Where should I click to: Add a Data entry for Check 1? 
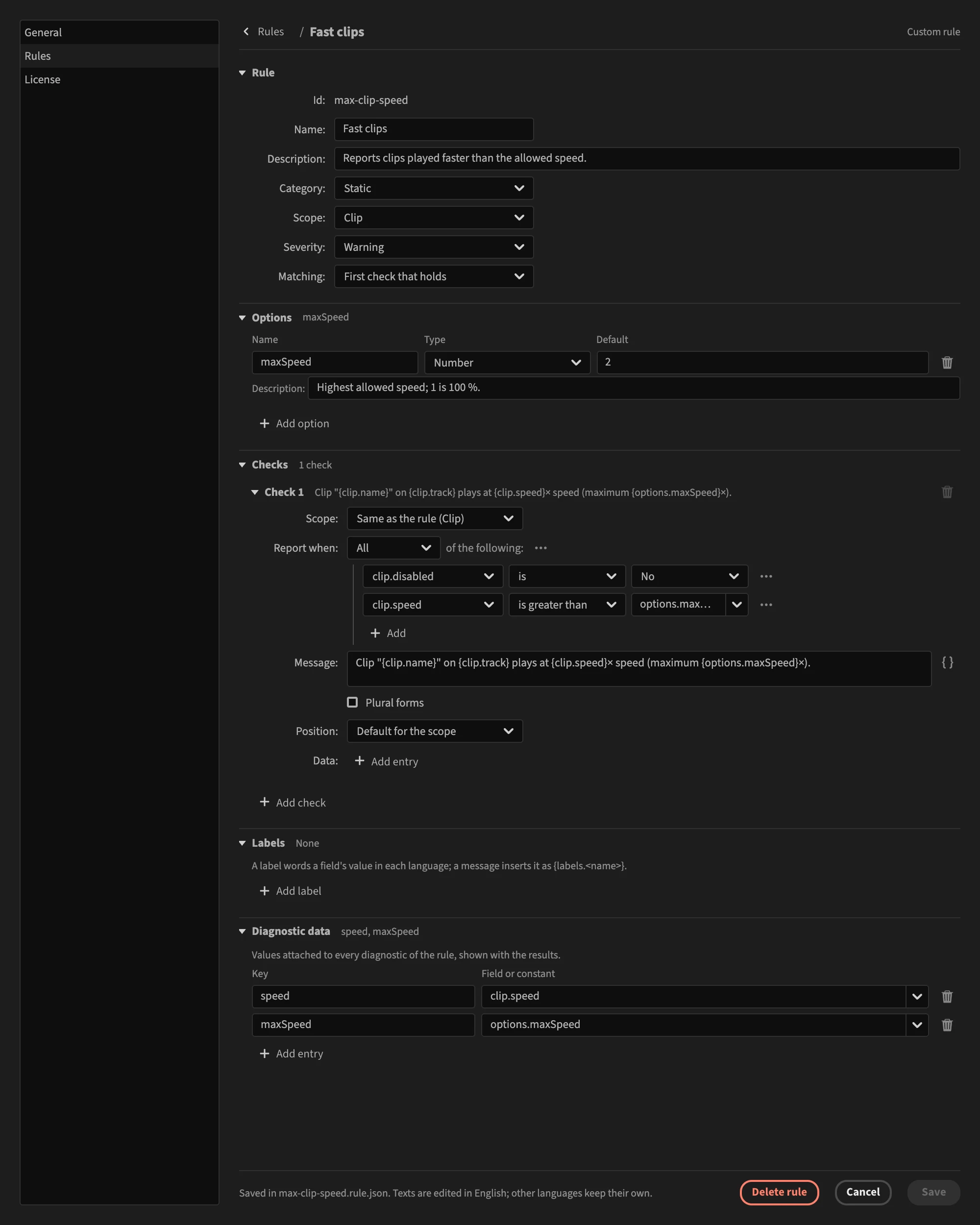click(386, 761)
